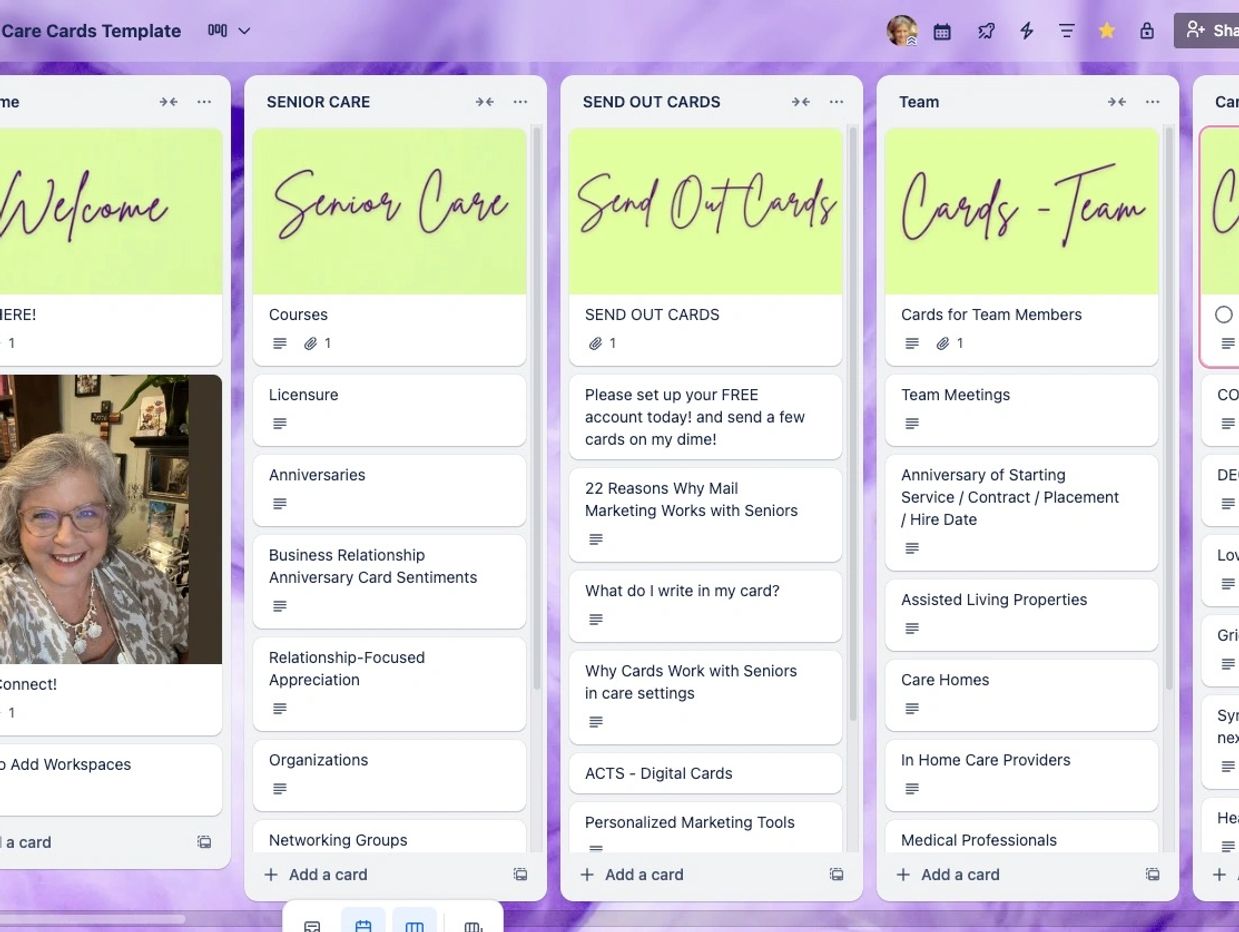Click the Send Out Cards cover image
Viewport: 1239px width, 932px height.
pyautogui.click(x=705, y=211)
